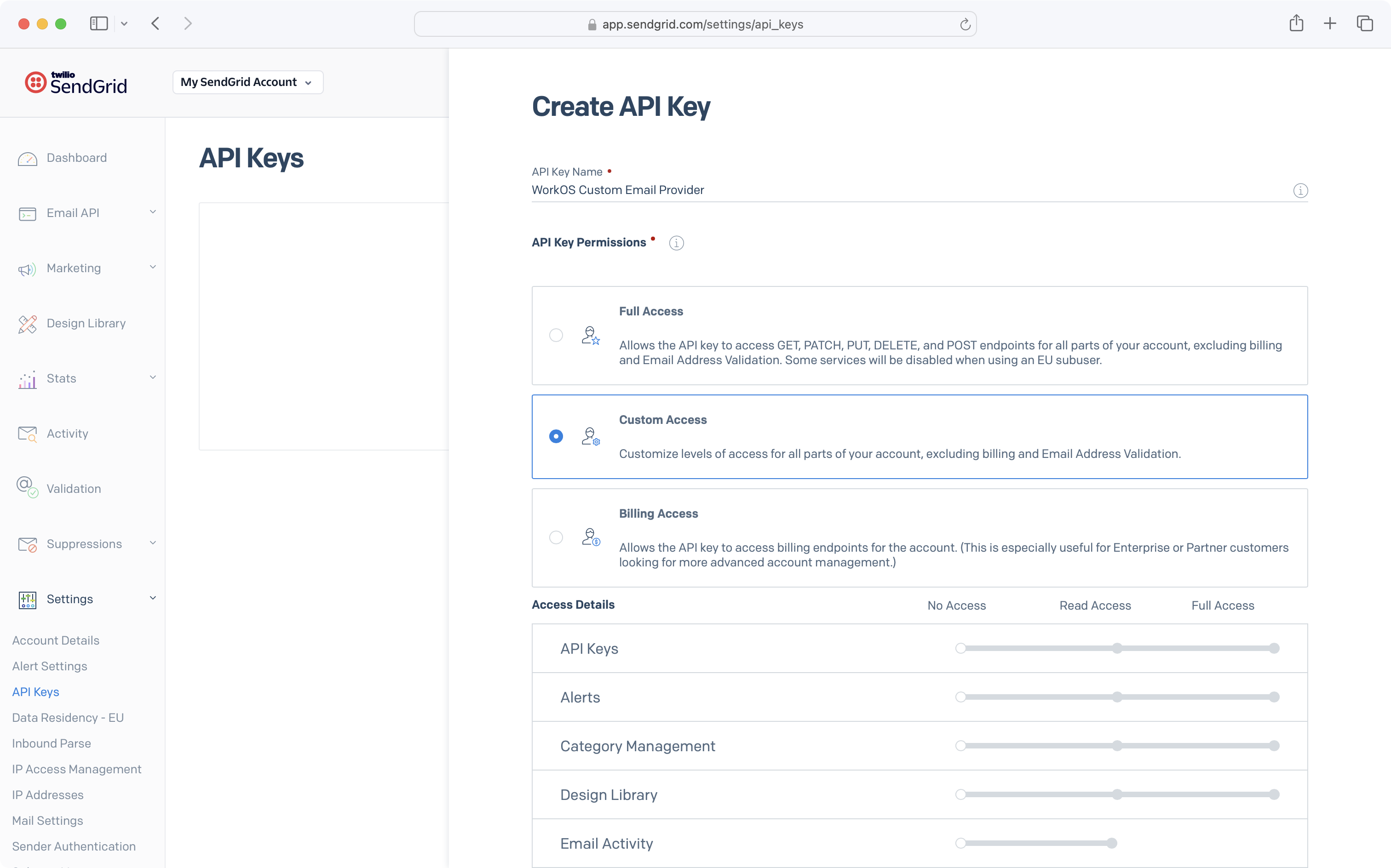The width and height of the screenshot is (1391, 868).
Task: Open Mail Settings from the sidebar
Action: point(48,820)
